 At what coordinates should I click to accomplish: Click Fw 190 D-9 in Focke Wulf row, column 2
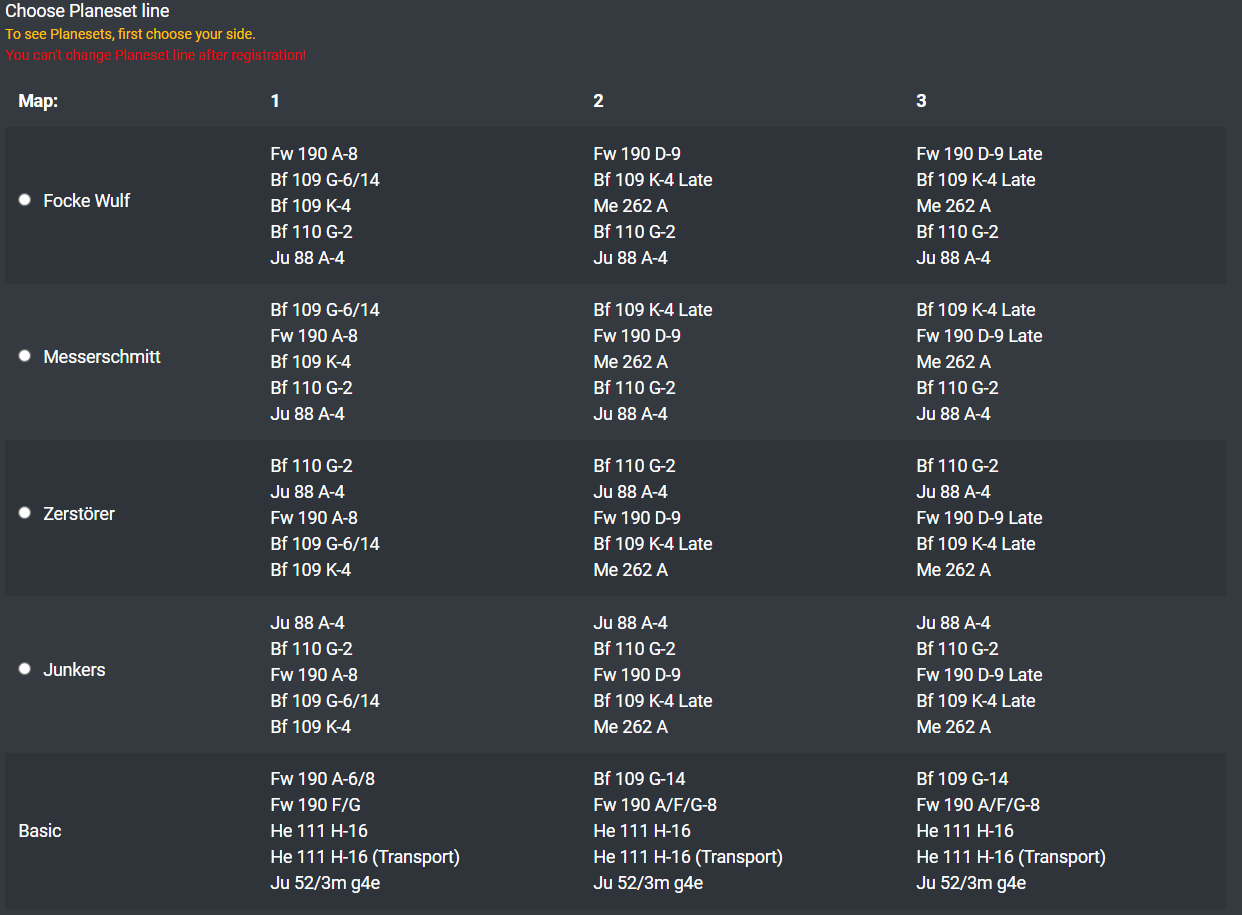[x=637, y=154]
